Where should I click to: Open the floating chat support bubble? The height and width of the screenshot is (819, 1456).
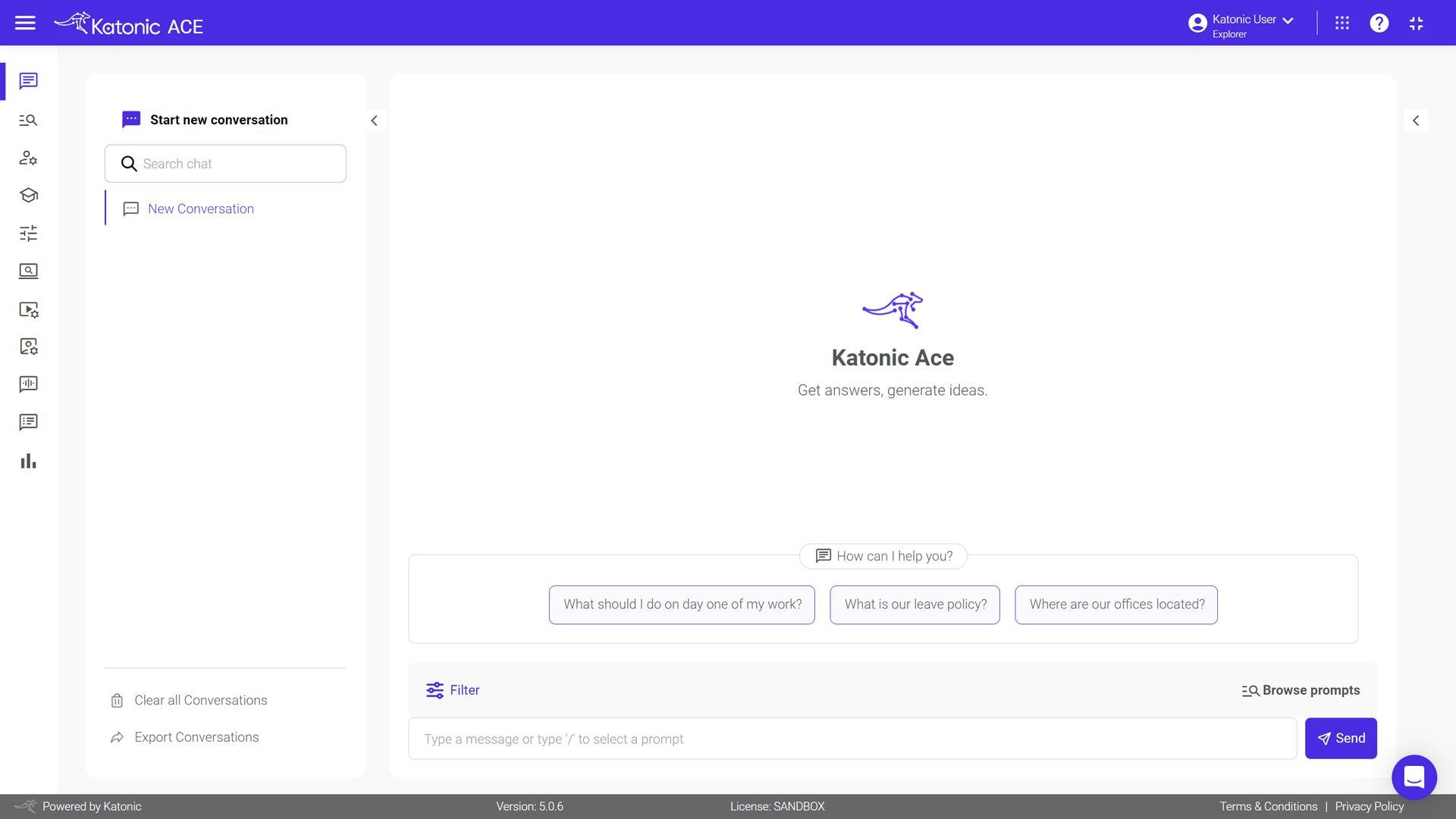1414,777
